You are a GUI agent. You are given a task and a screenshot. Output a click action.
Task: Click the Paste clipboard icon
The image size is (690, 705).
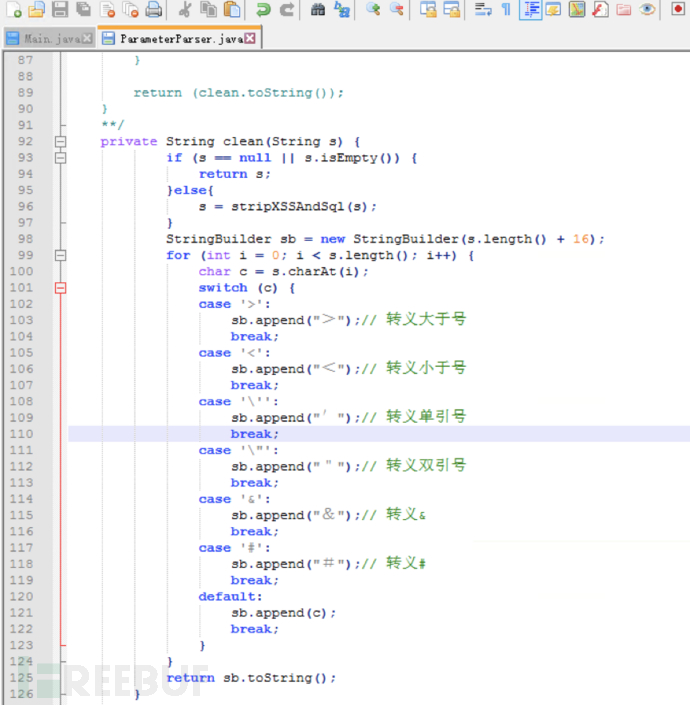[x=232, y=10]
